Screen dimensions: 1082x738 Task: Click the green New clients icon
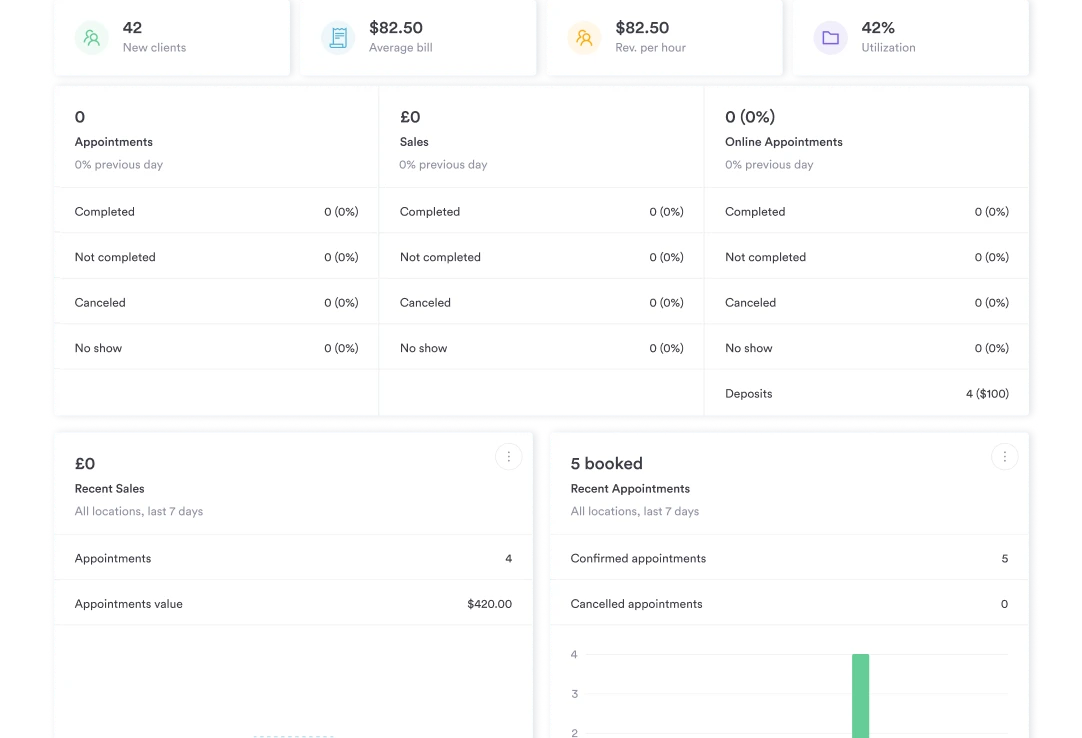click(x=92, y=38)
